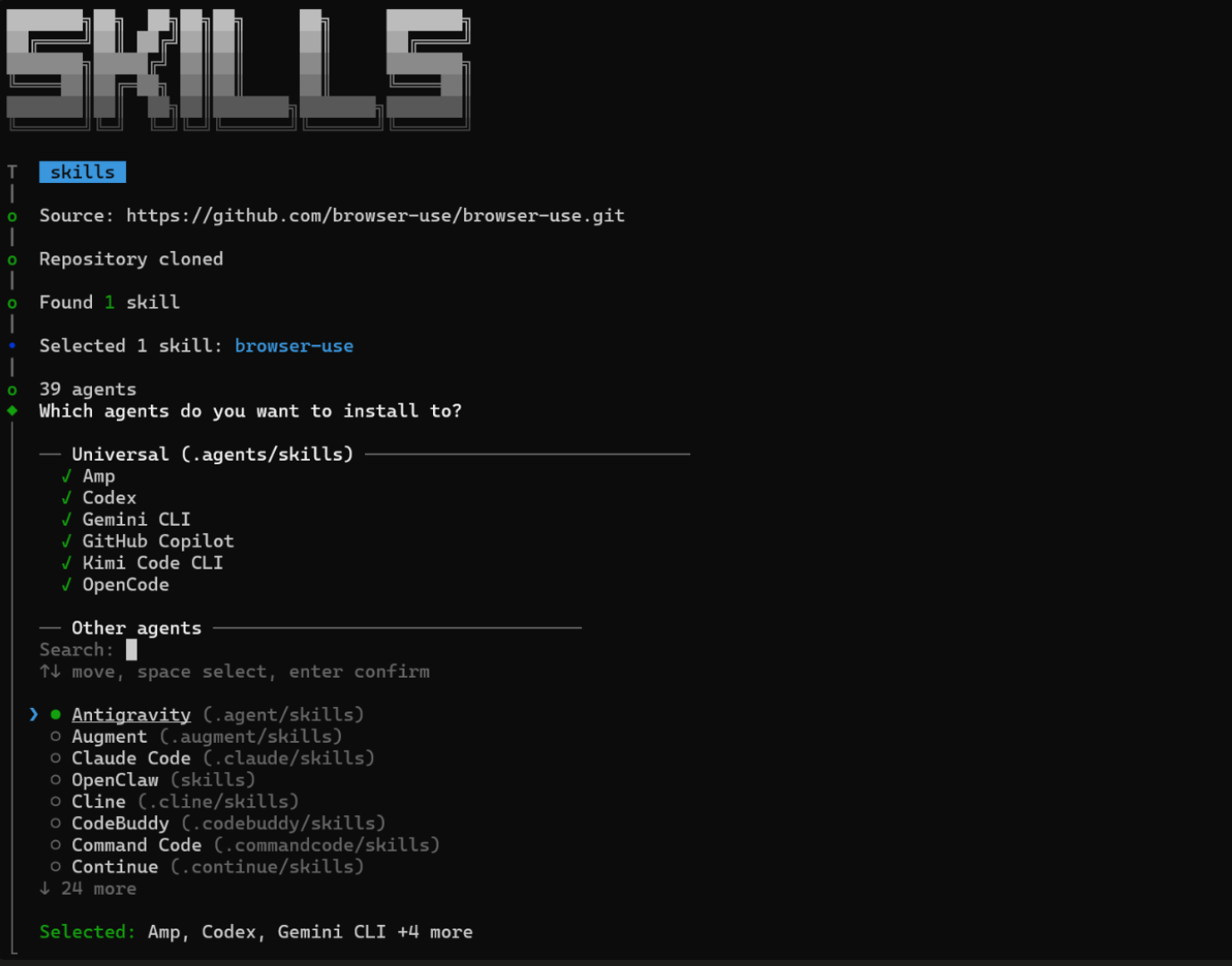The height and width of the screenshot is (966, 1232).
Task: Click the OpenClaw agent name
Action: pyautogui.click(x=114, y=780)
